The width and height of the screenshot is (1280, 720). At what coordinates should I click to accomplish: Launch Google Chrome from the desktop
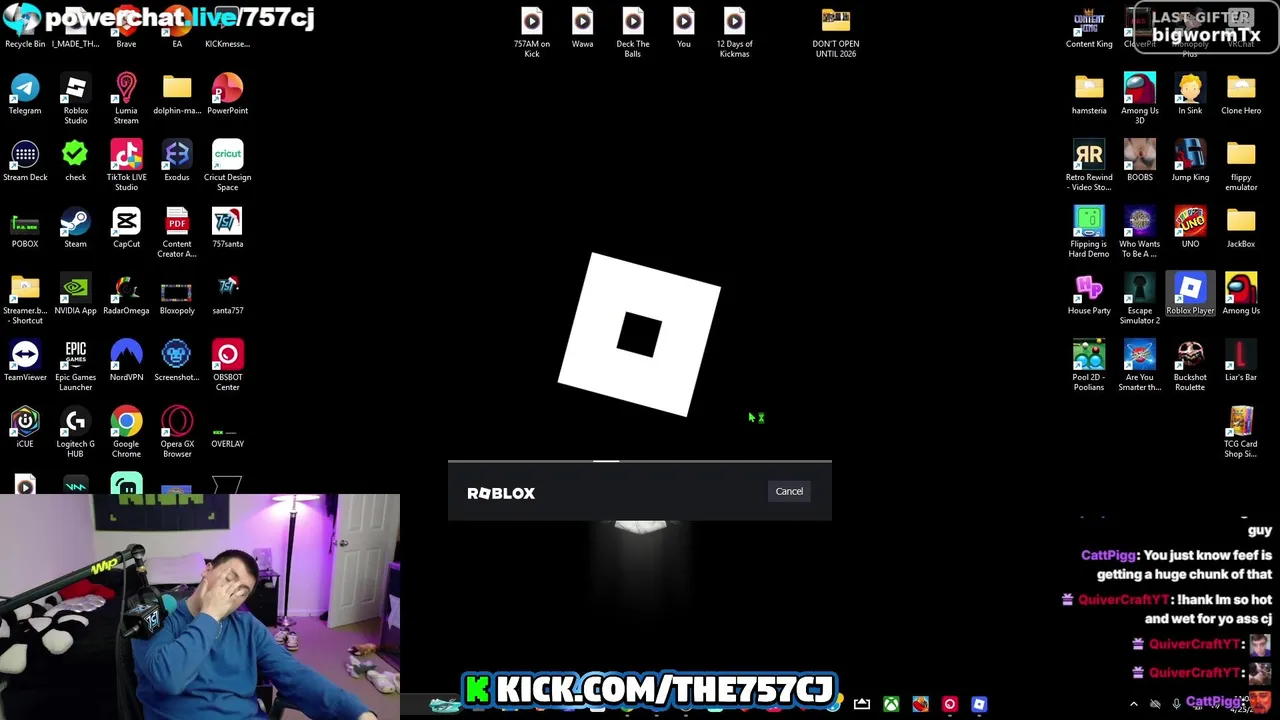(x=126, y=432)
